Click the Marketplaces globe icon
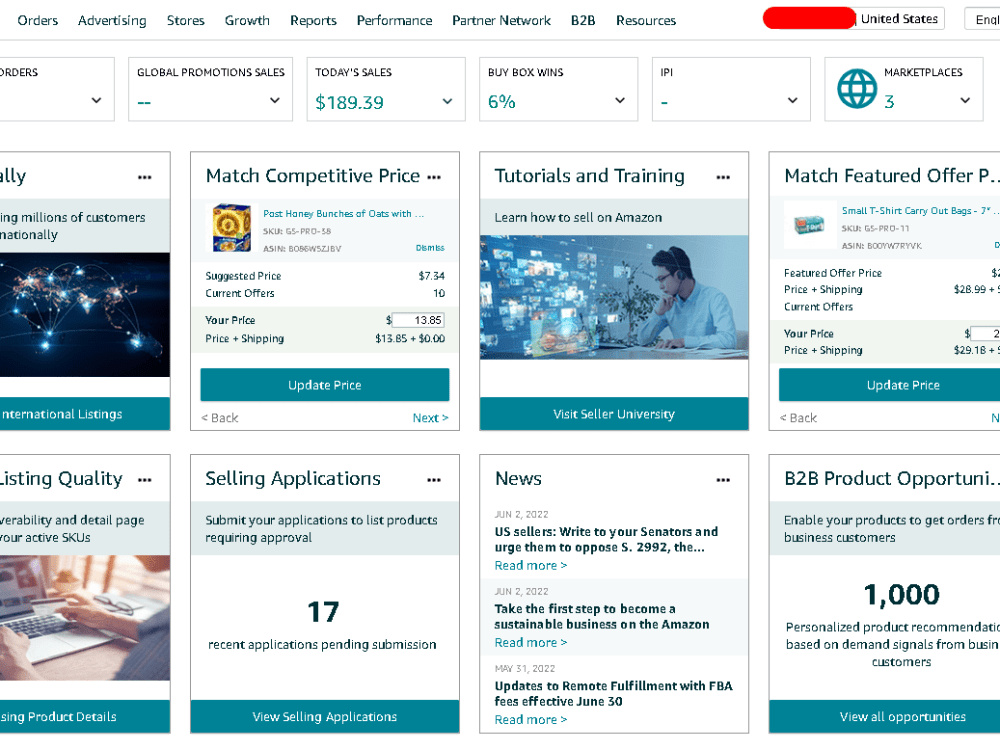 (x=857, y=89)
